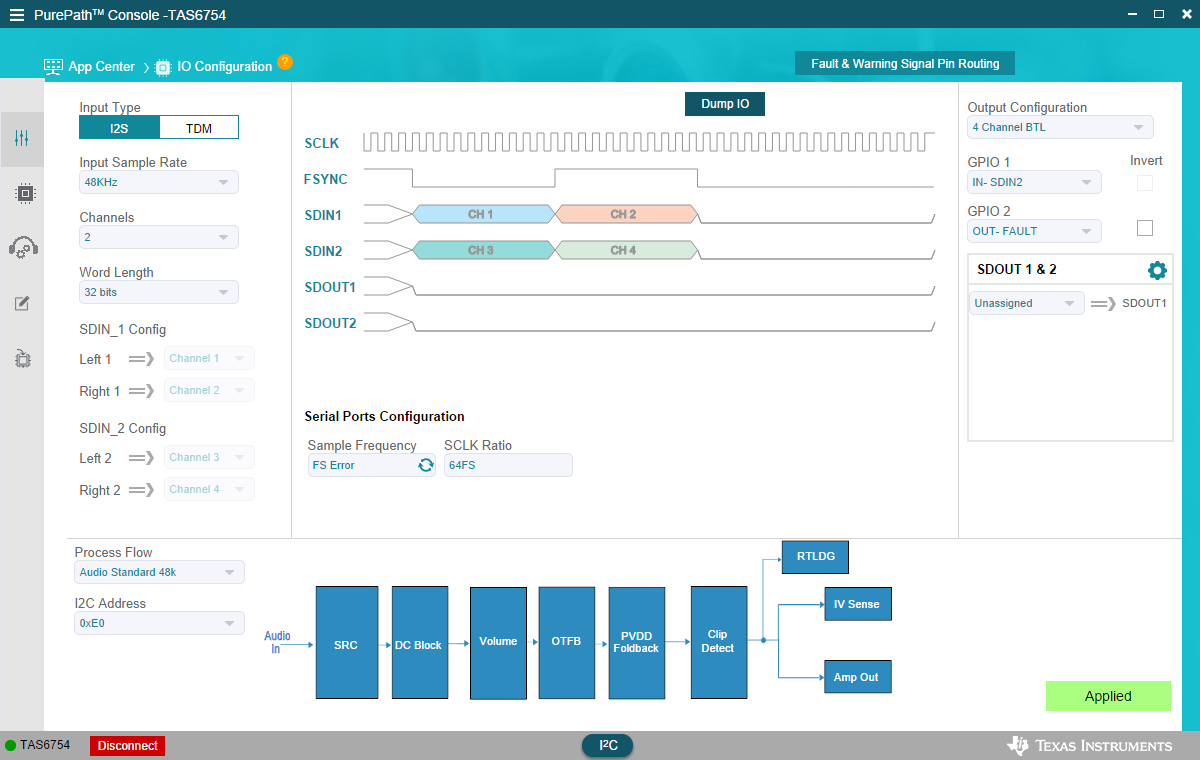Toggle the GPIO 1 Invert checkbox
The width and height of the screenshot is (1200, 760).
coord(1145,183)
